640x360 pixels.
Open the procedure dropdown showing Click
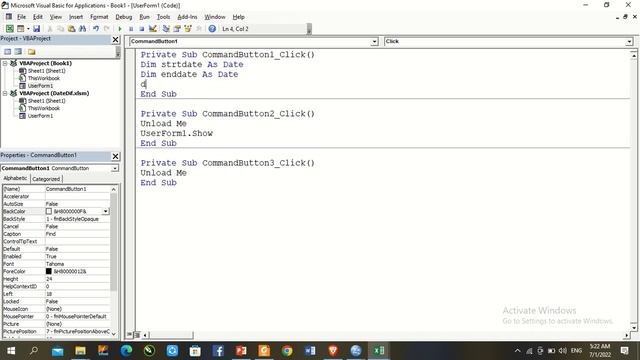pyautogui.click(x=629, y=42)
